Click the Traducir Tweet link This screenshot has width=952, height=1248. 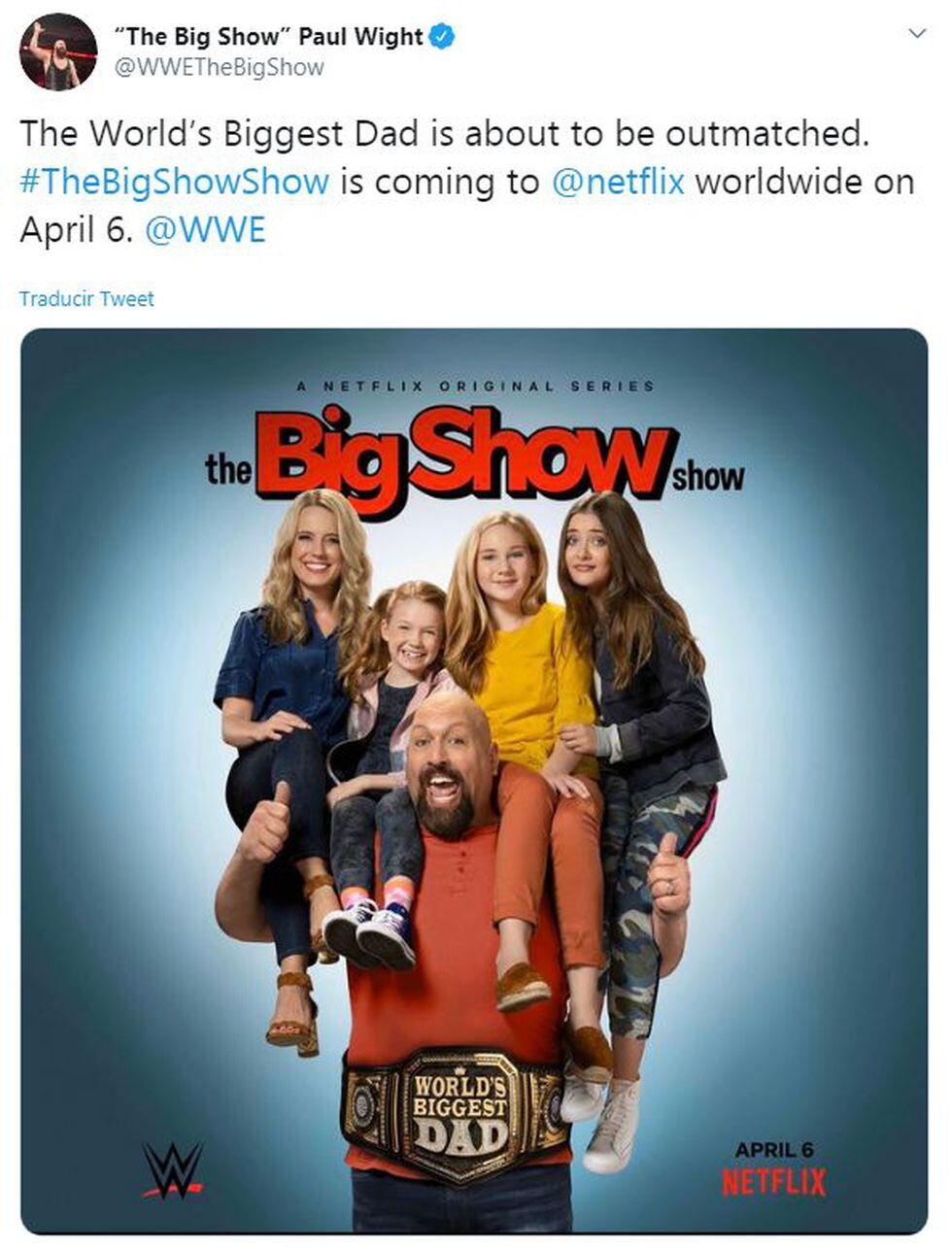point(86,299)
